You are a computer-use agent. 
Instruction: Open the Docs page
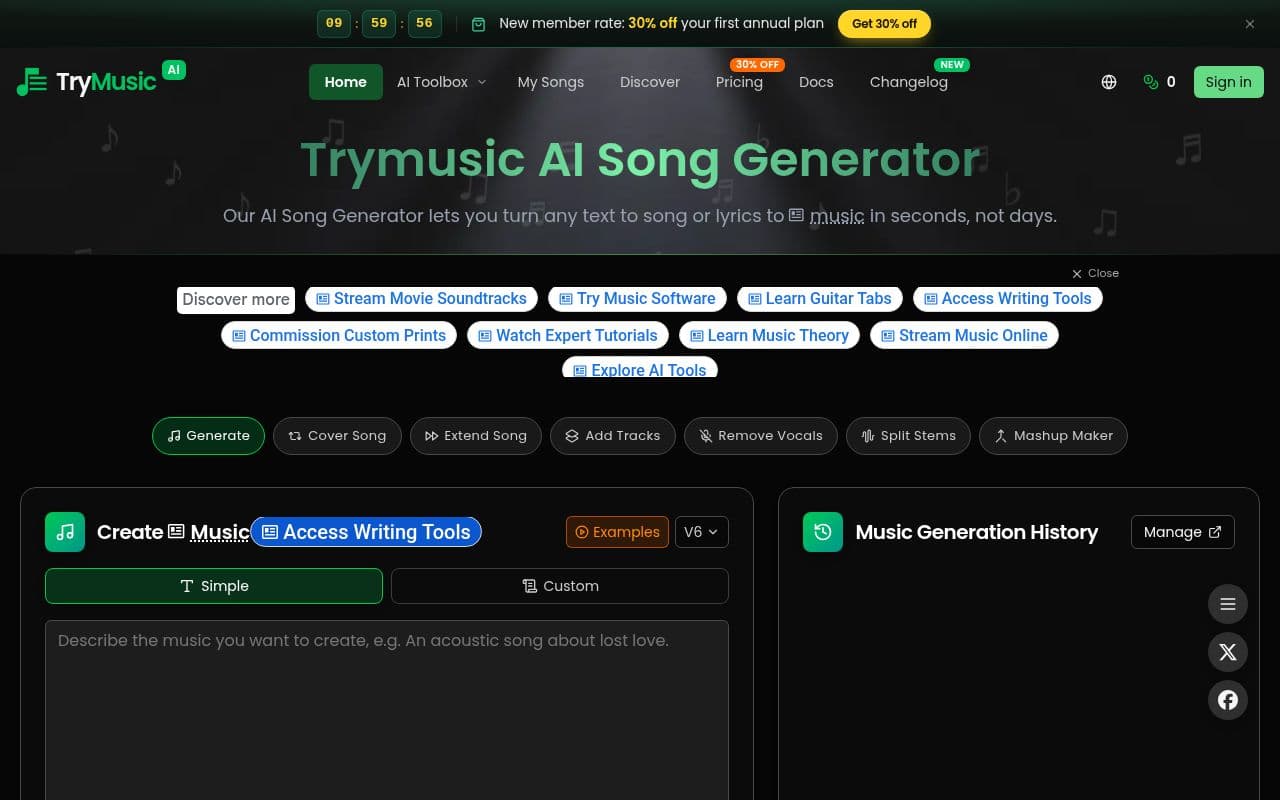coord(816,82)
